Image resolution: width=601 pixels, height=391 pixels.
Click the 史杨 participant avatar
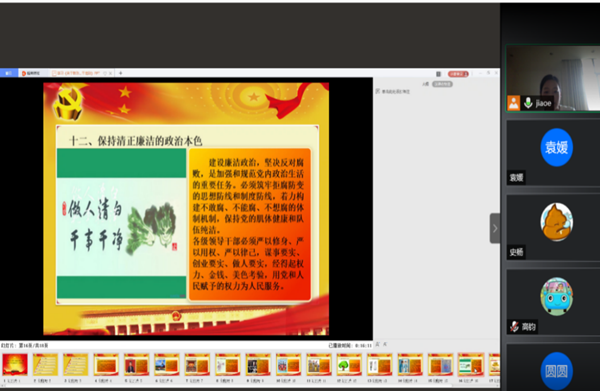(x=557, y=222)
